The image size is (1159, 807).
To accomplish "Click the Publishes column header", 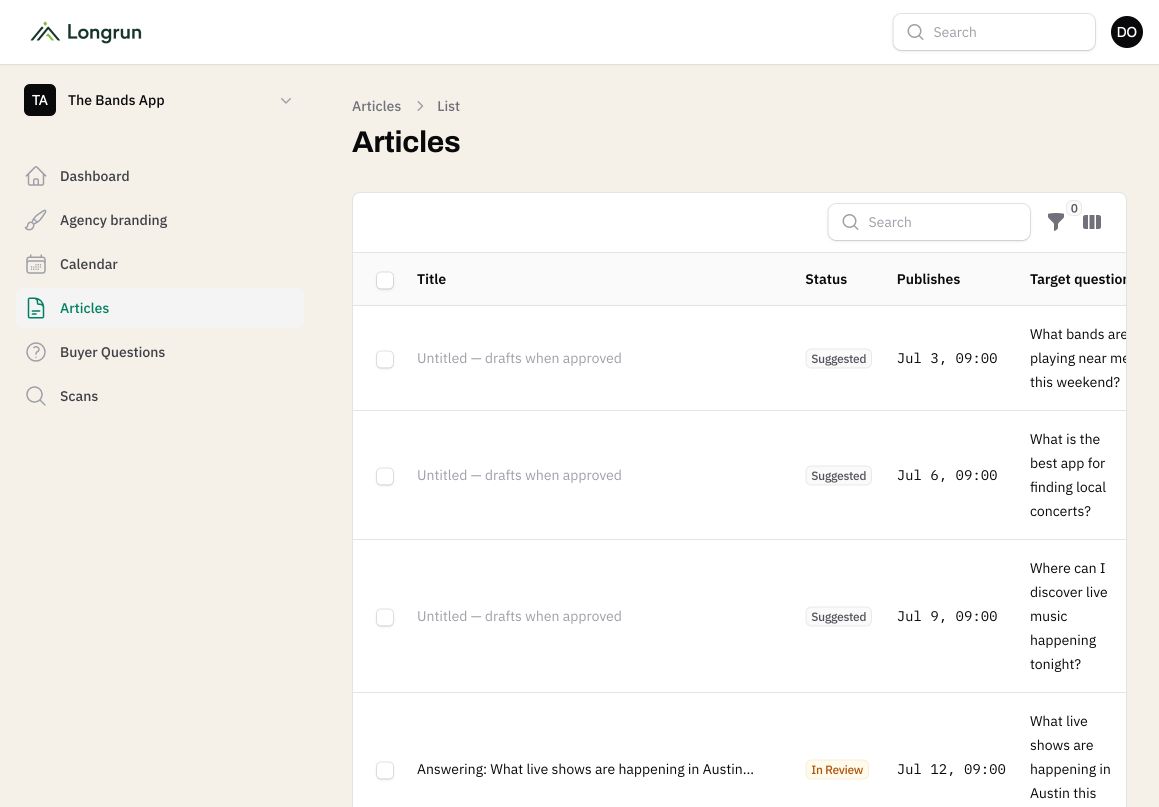I will 928,279.
